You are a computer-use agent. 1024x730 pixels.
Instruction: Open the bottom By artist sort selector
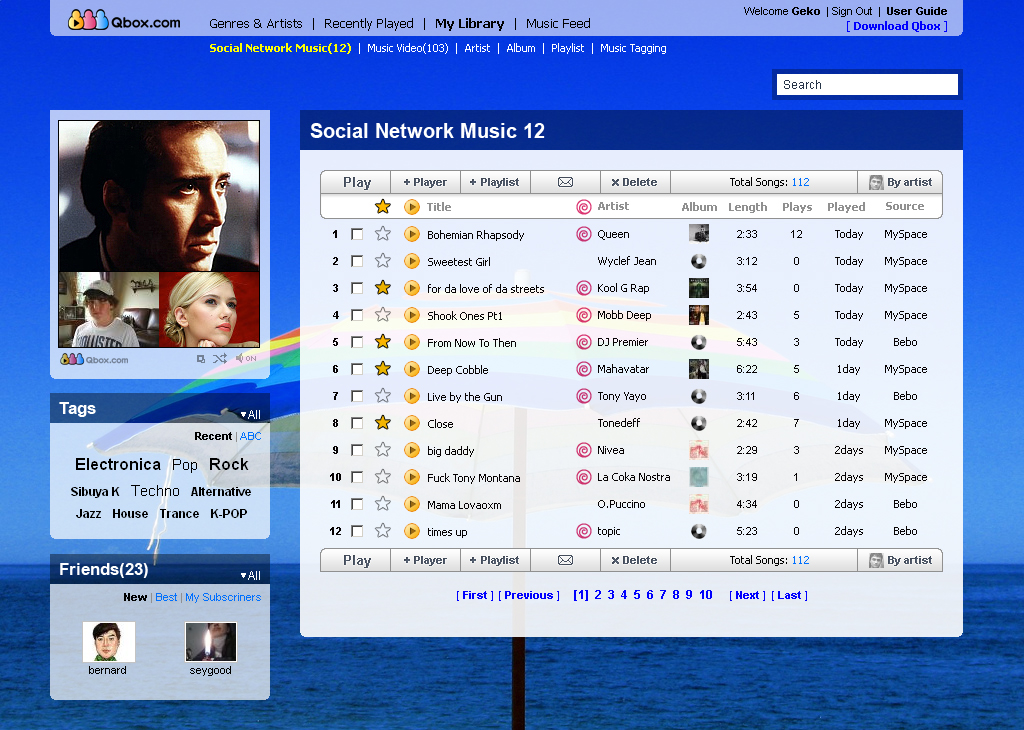(x=900, y=560)
